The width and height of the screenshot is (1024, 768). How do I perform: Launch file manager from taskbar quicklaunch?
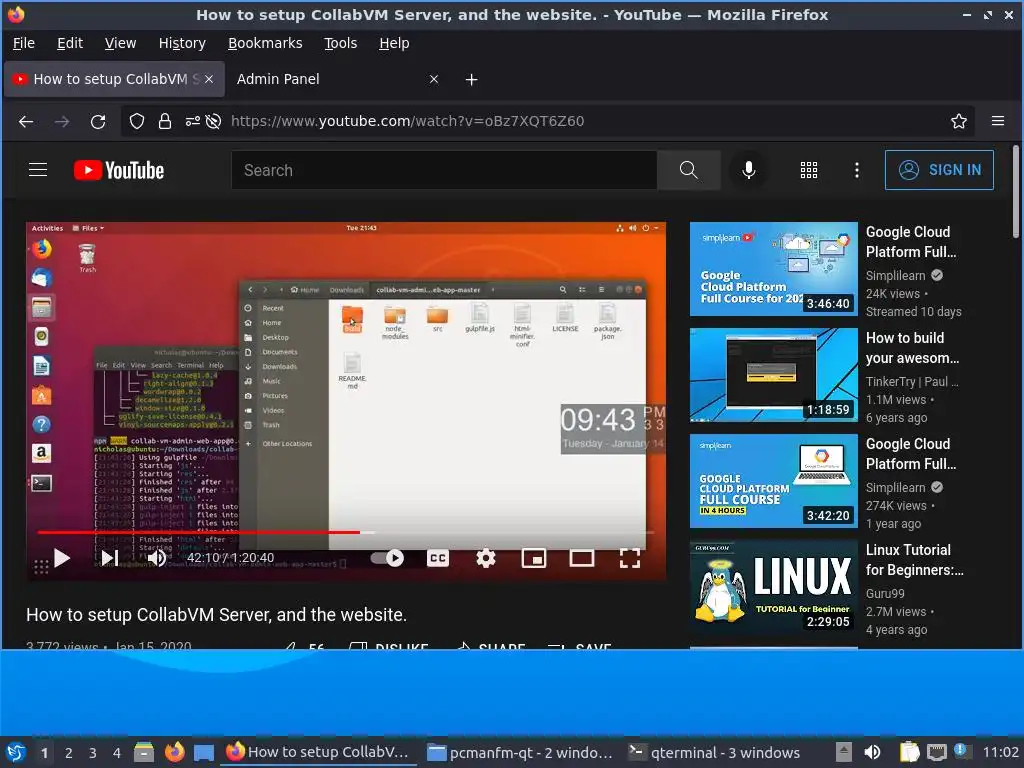click(x=144, y=752)
